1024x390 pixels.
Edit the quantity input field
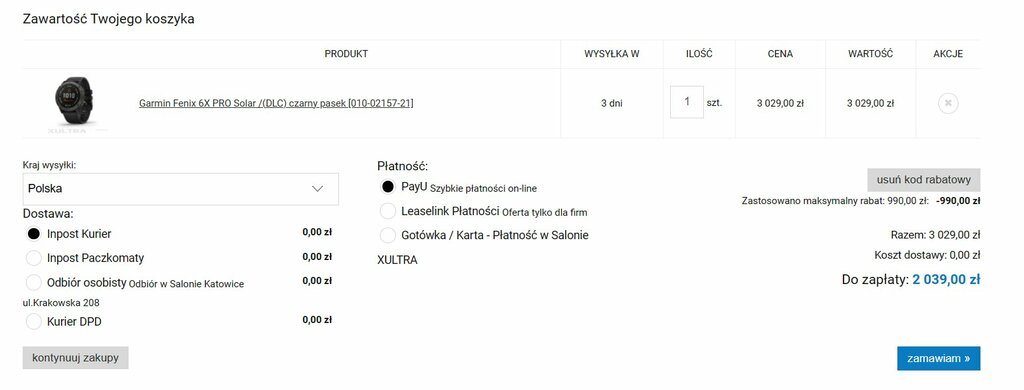point(686,102)
